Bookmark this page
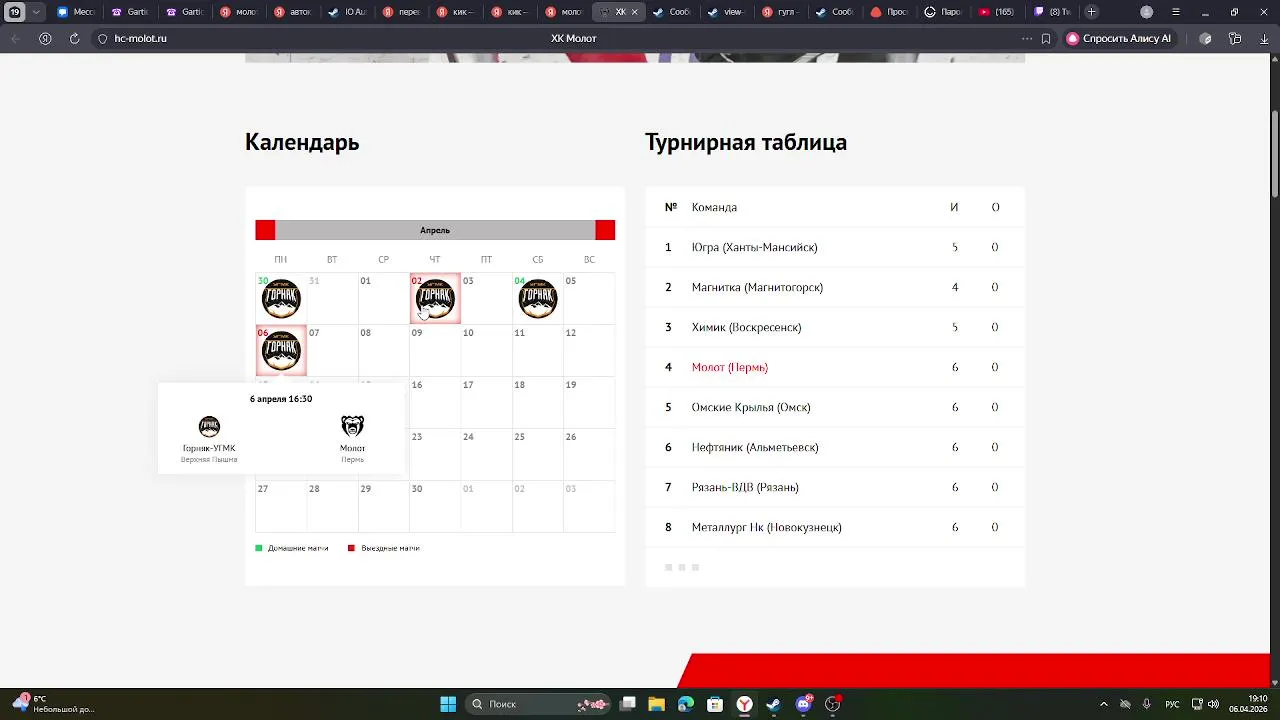 (1046, 38)
